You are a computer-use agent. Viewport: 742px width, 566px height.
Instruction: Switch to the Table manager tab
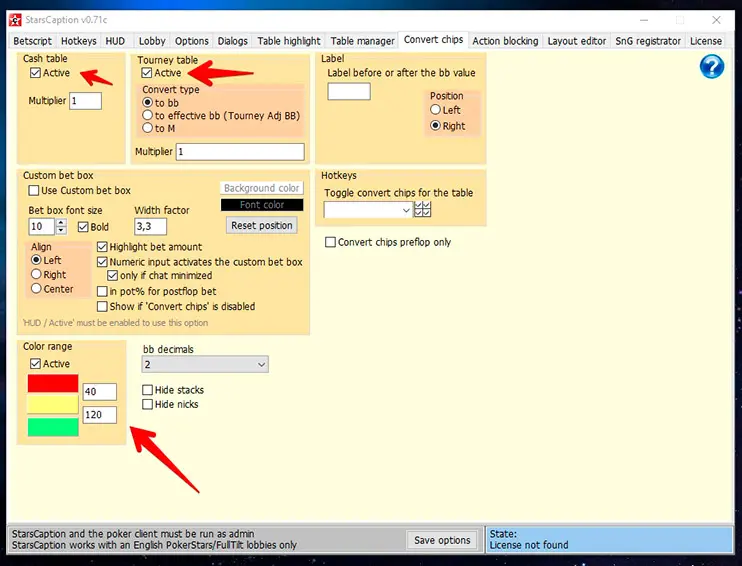click(362, 41)
